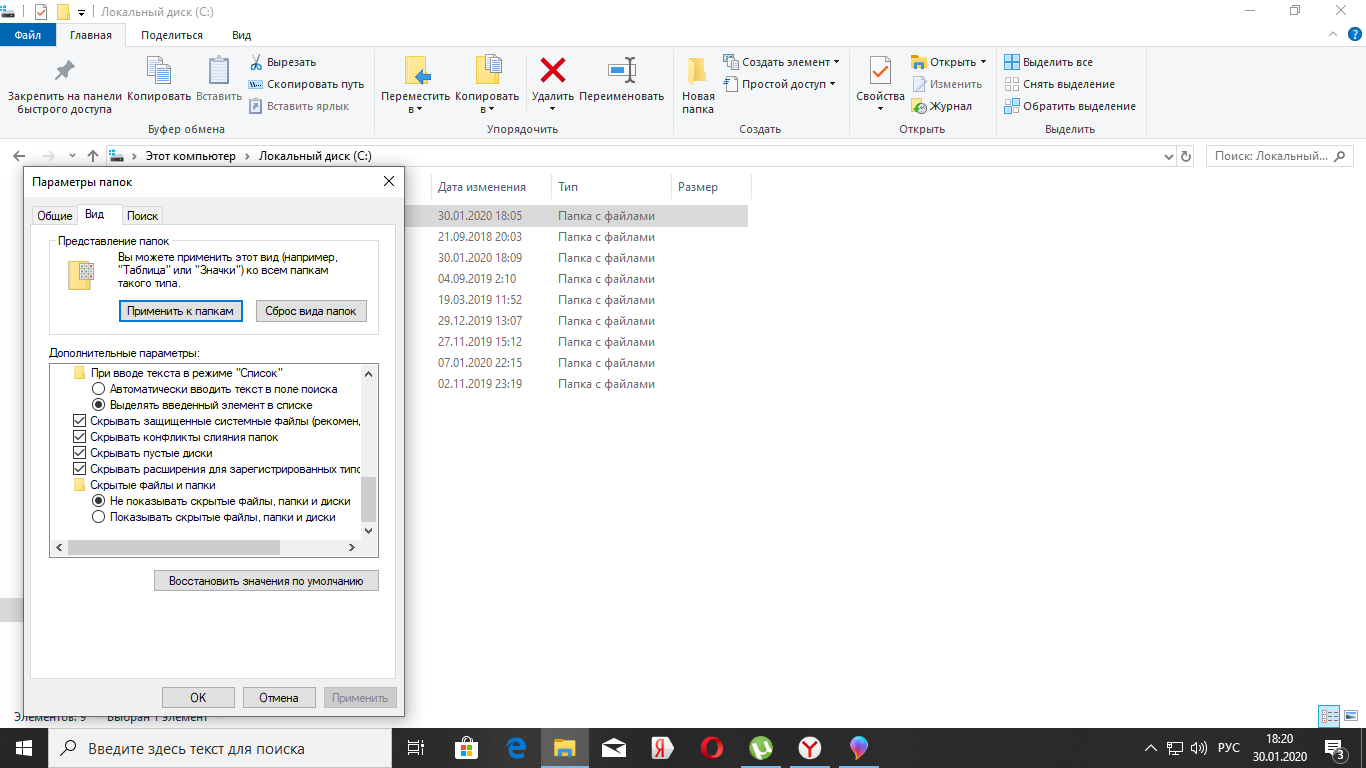Open Opera browser from the taskbar
1366x768 pixels.
[x=712, y=748]
